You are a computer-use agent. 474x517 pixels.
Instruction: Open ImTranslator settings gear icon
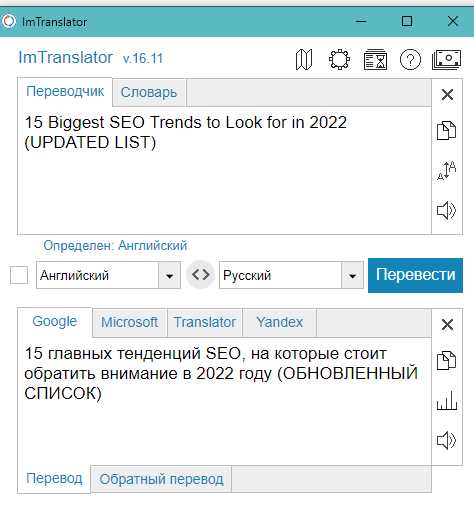click(x=339, y=59)
